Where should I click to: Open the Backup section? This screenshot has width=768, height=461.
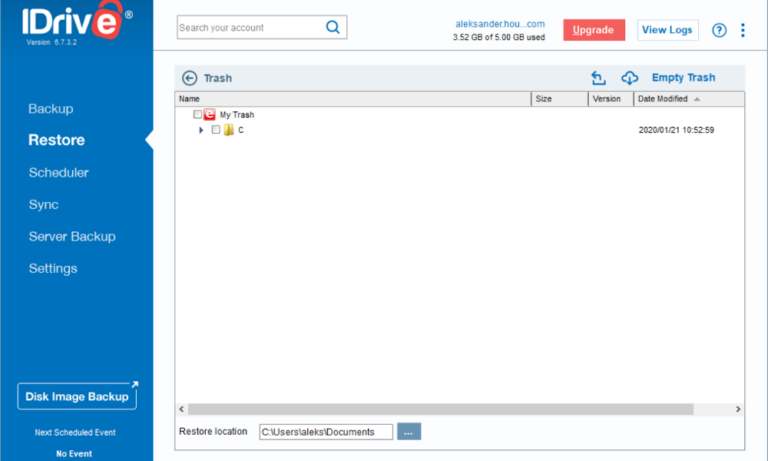tap(51, 109)
